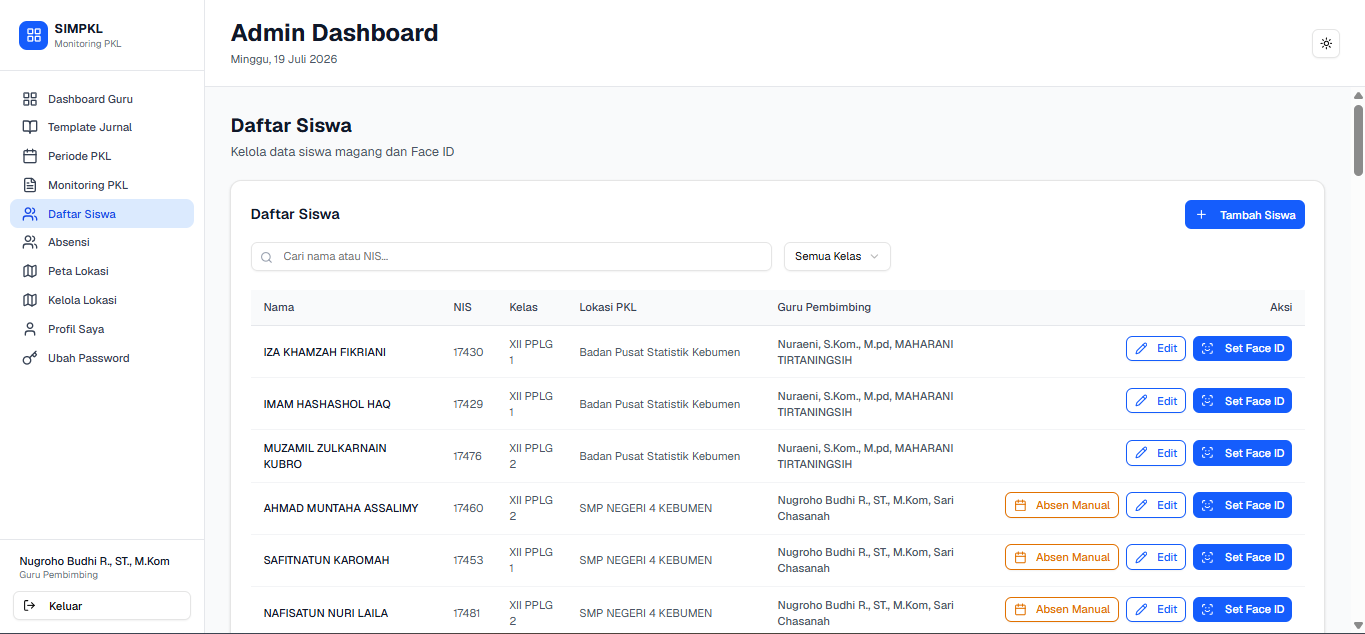
Task: Open Profil Saya page
Action: click(x=102, y=329)
